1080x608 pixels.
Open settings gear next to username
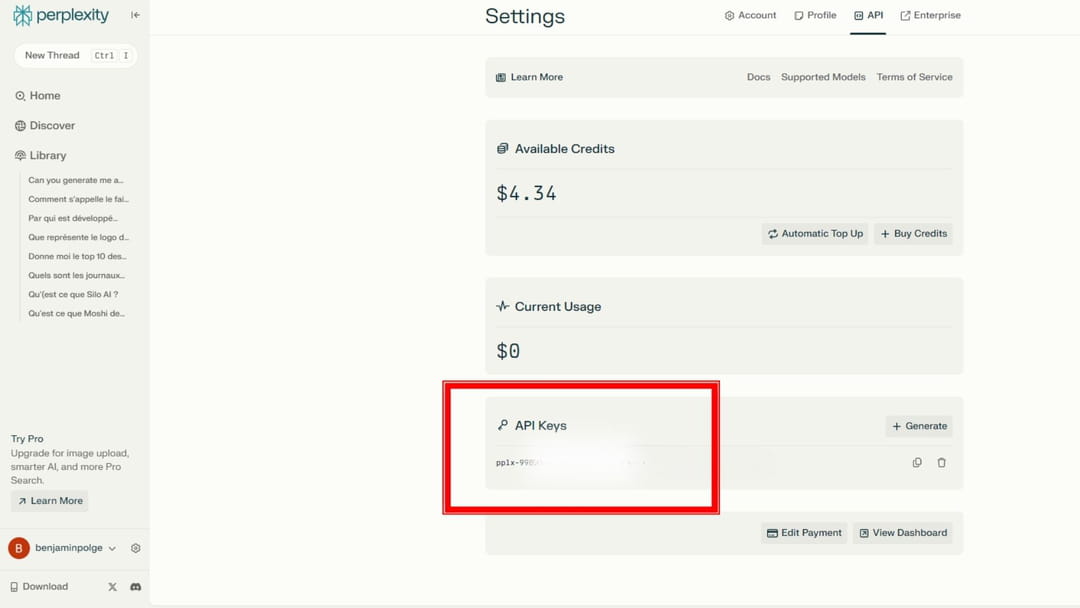136,548
